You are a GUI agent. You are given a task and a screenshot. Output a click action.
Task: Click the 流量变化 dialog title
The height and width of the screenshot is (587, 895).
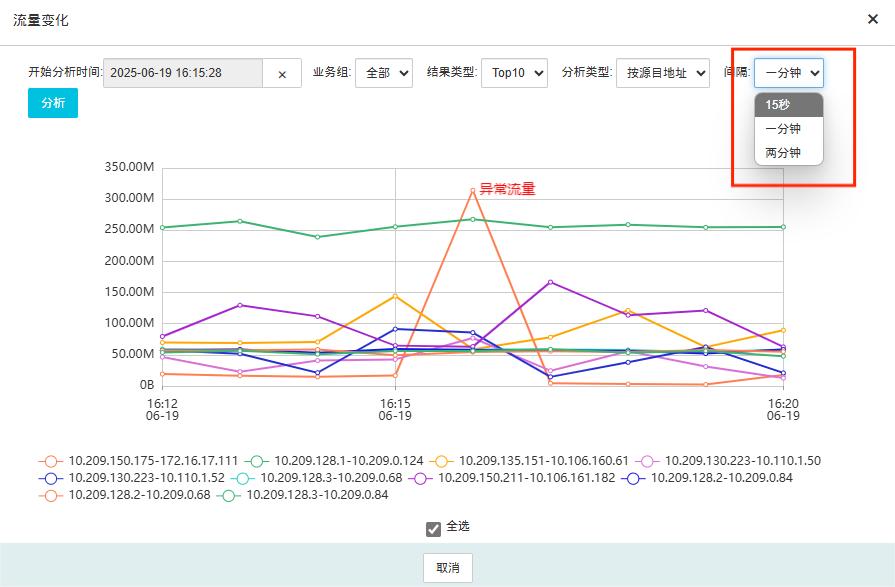coord(41,20)
